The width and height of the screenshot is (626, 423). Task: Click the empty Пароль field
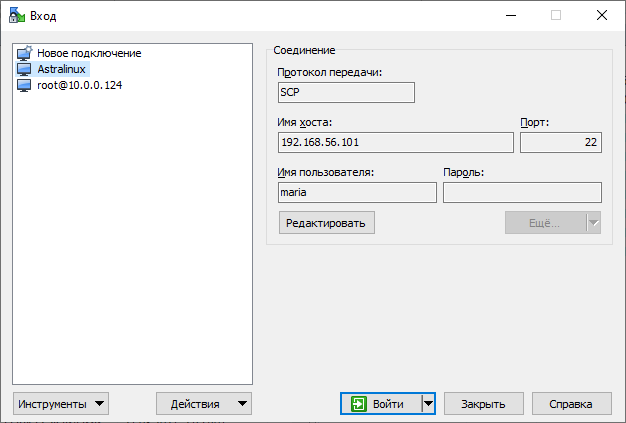[522, 192]
